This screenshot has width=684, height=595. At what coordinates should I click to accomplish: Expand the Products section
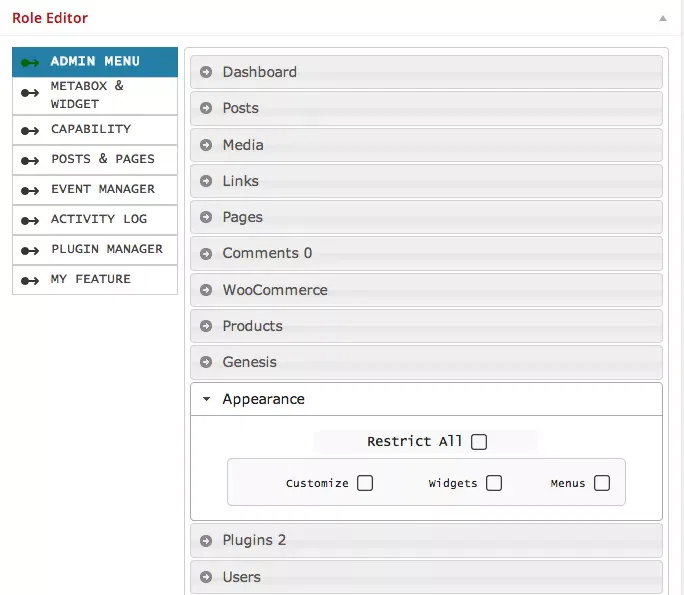[426, 326]
